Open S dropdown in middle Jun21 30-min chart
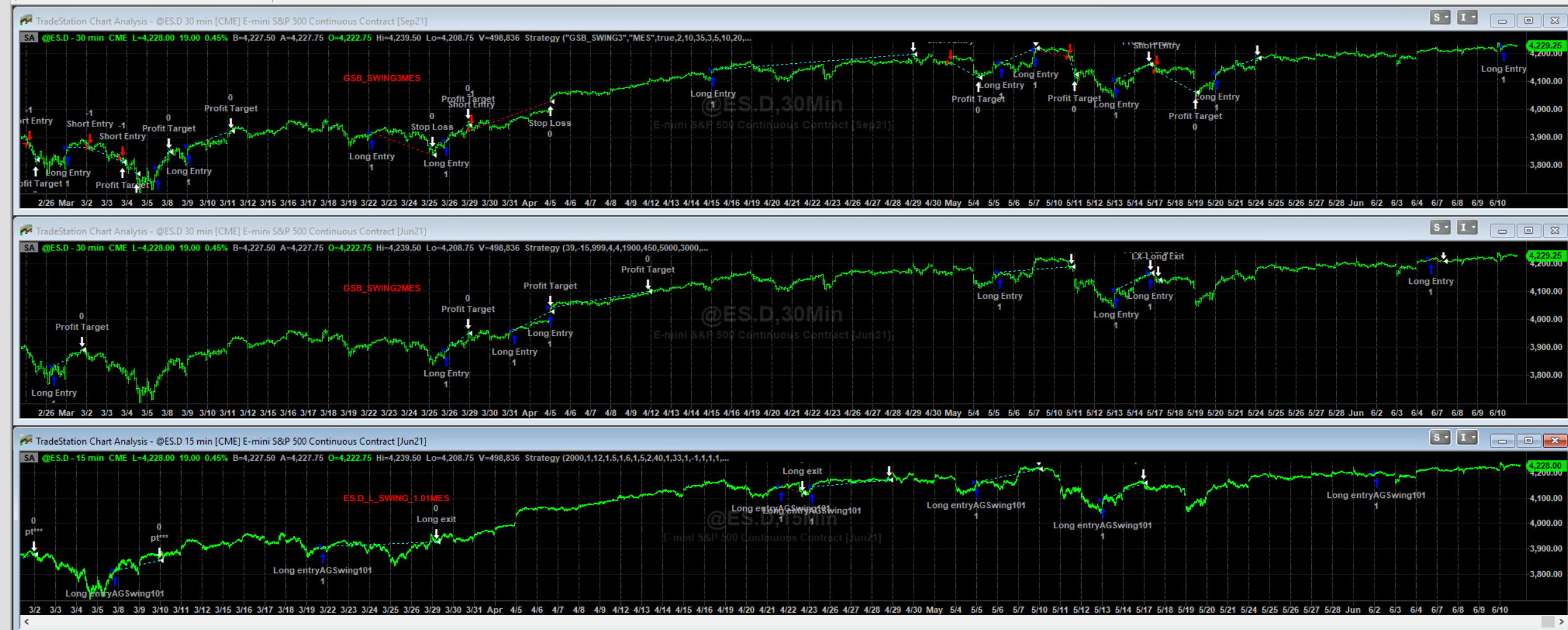 [x=1440, y=228]
